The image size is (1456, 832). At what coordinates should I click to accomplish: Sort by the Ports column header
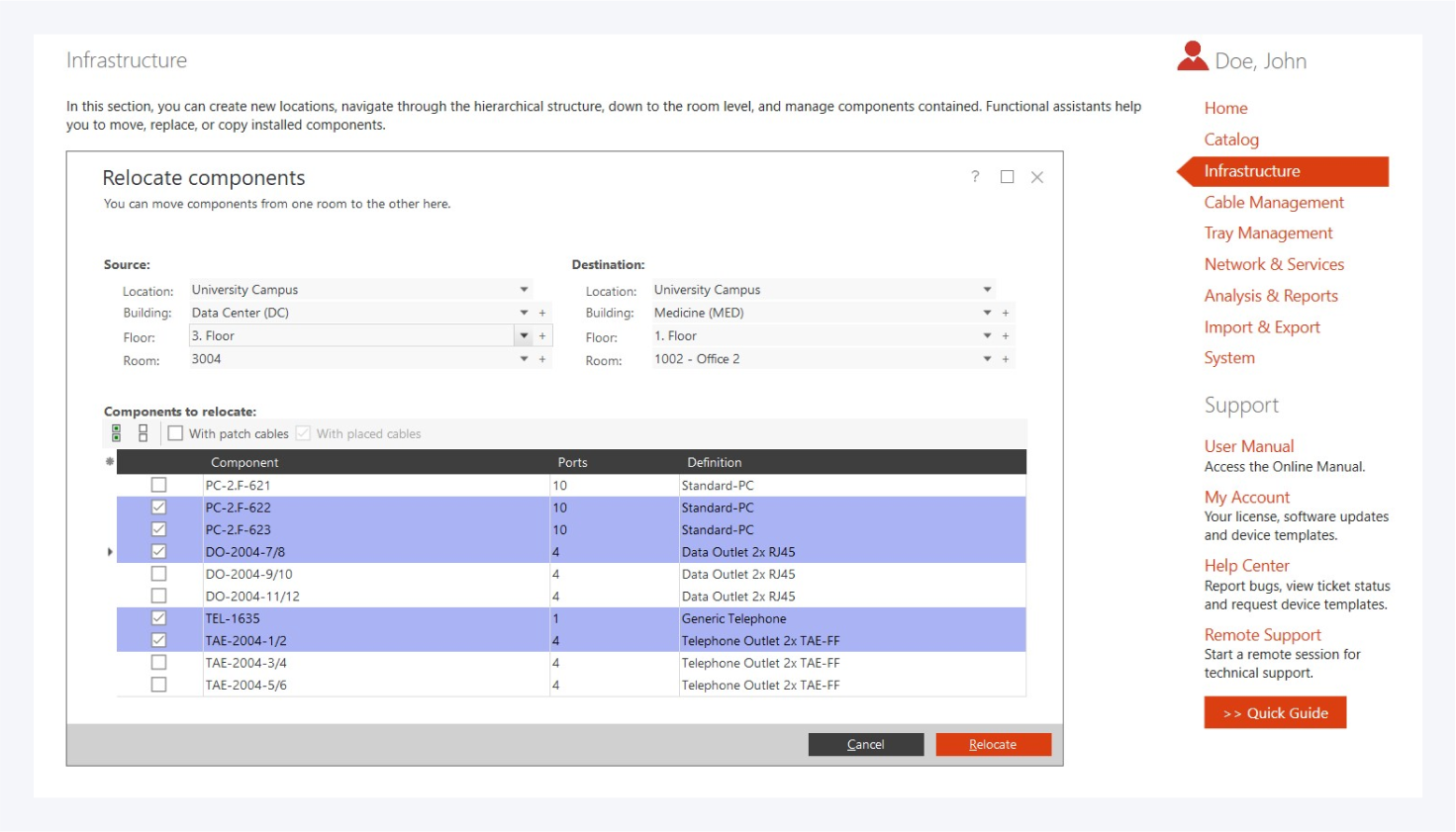tap(572, 462)
